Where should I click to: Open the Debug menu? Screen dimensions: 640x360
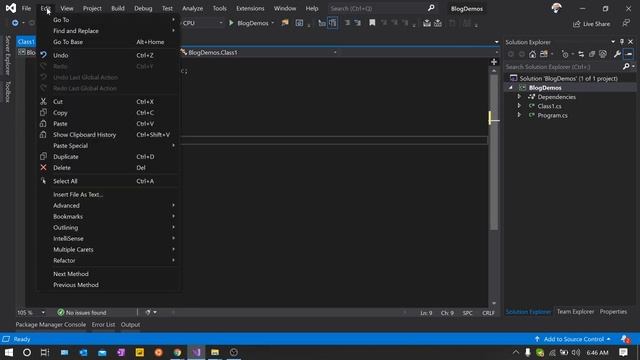143,8
